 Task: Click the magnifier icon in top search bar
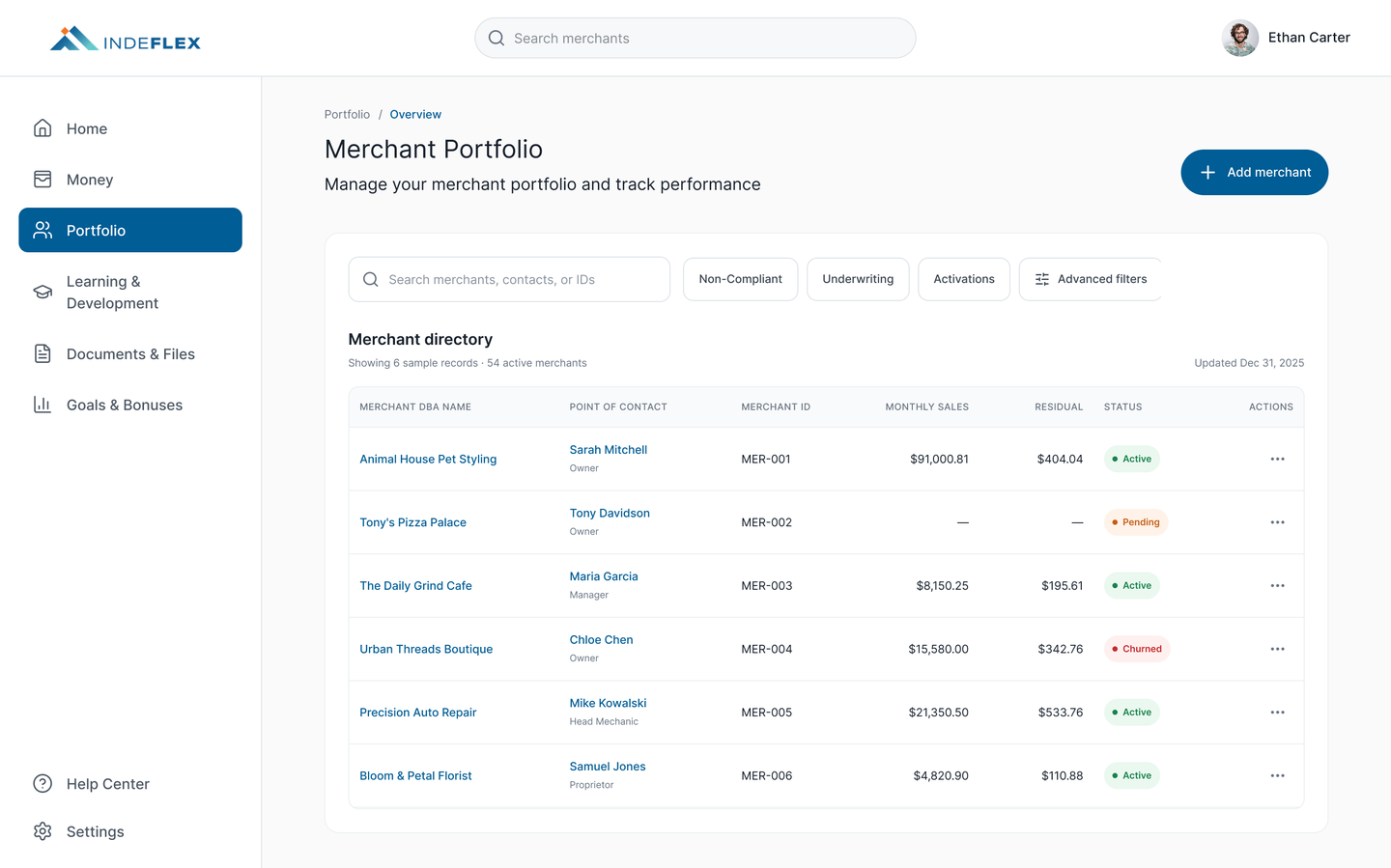497,38
